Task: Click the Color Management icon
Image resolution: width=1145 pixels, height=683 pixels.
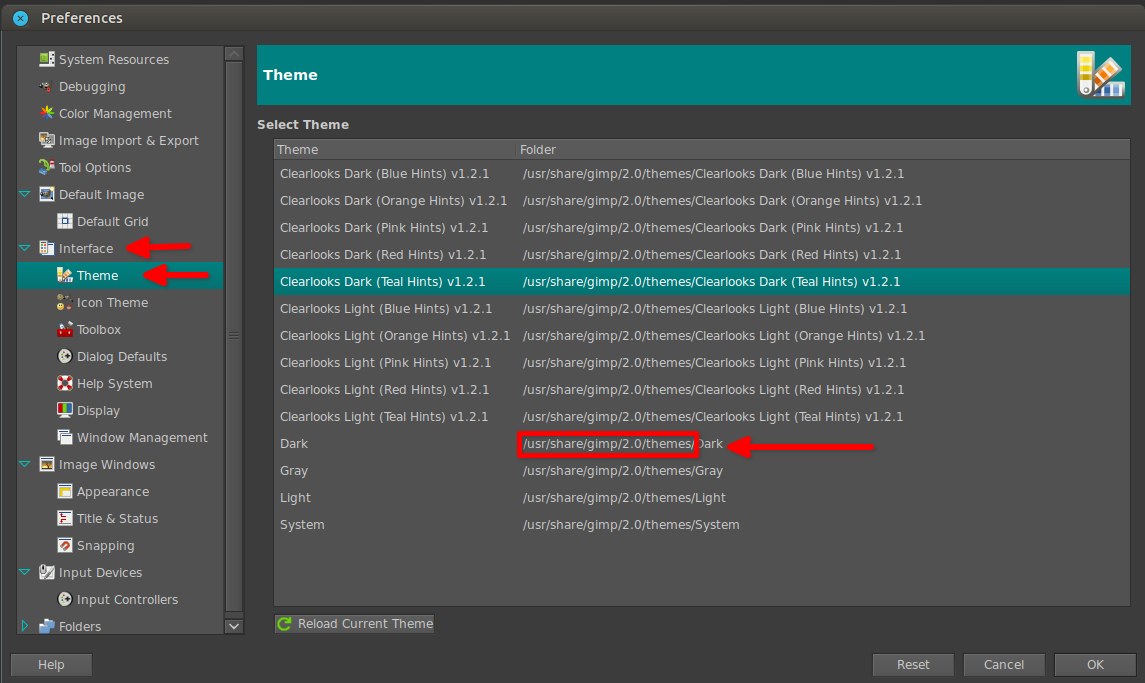Action: (47, 113)
